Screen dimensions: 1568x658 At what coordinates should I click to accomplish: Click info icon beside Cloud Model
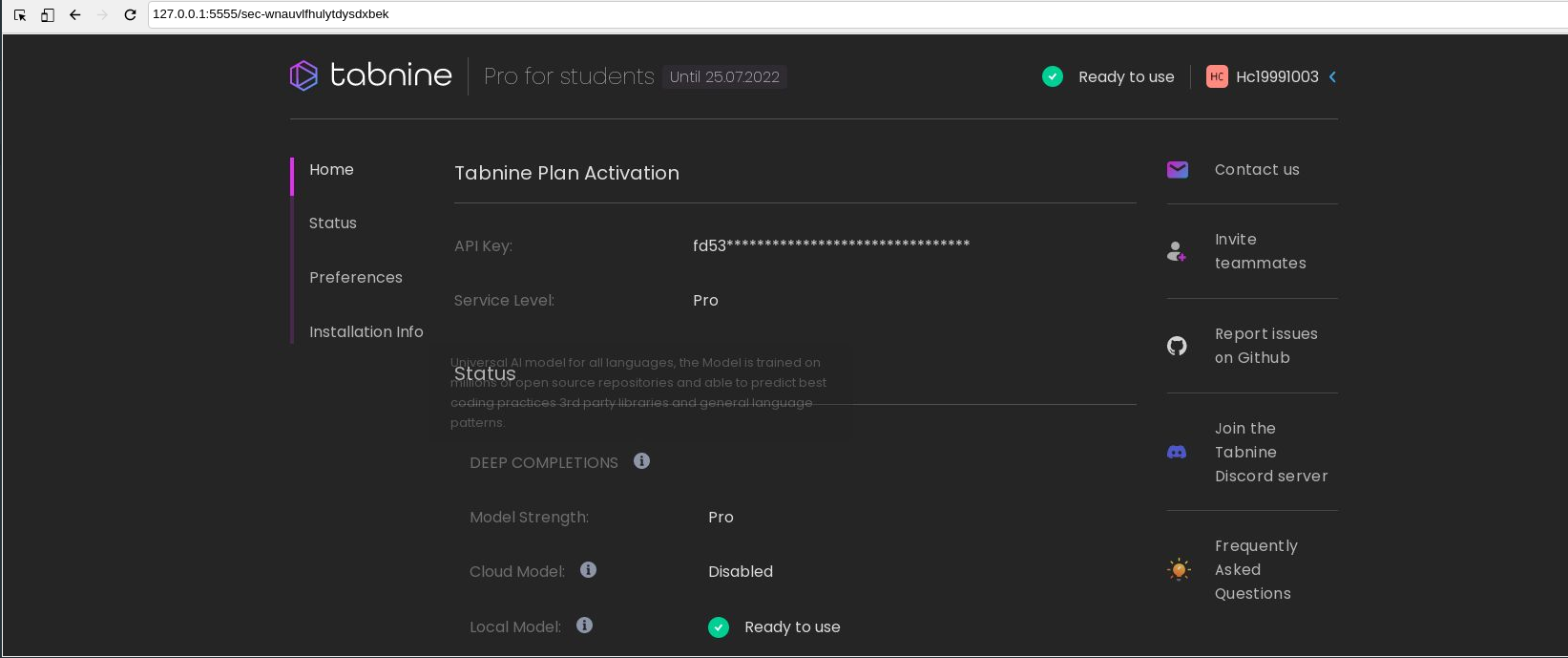[x=588, y=570]
